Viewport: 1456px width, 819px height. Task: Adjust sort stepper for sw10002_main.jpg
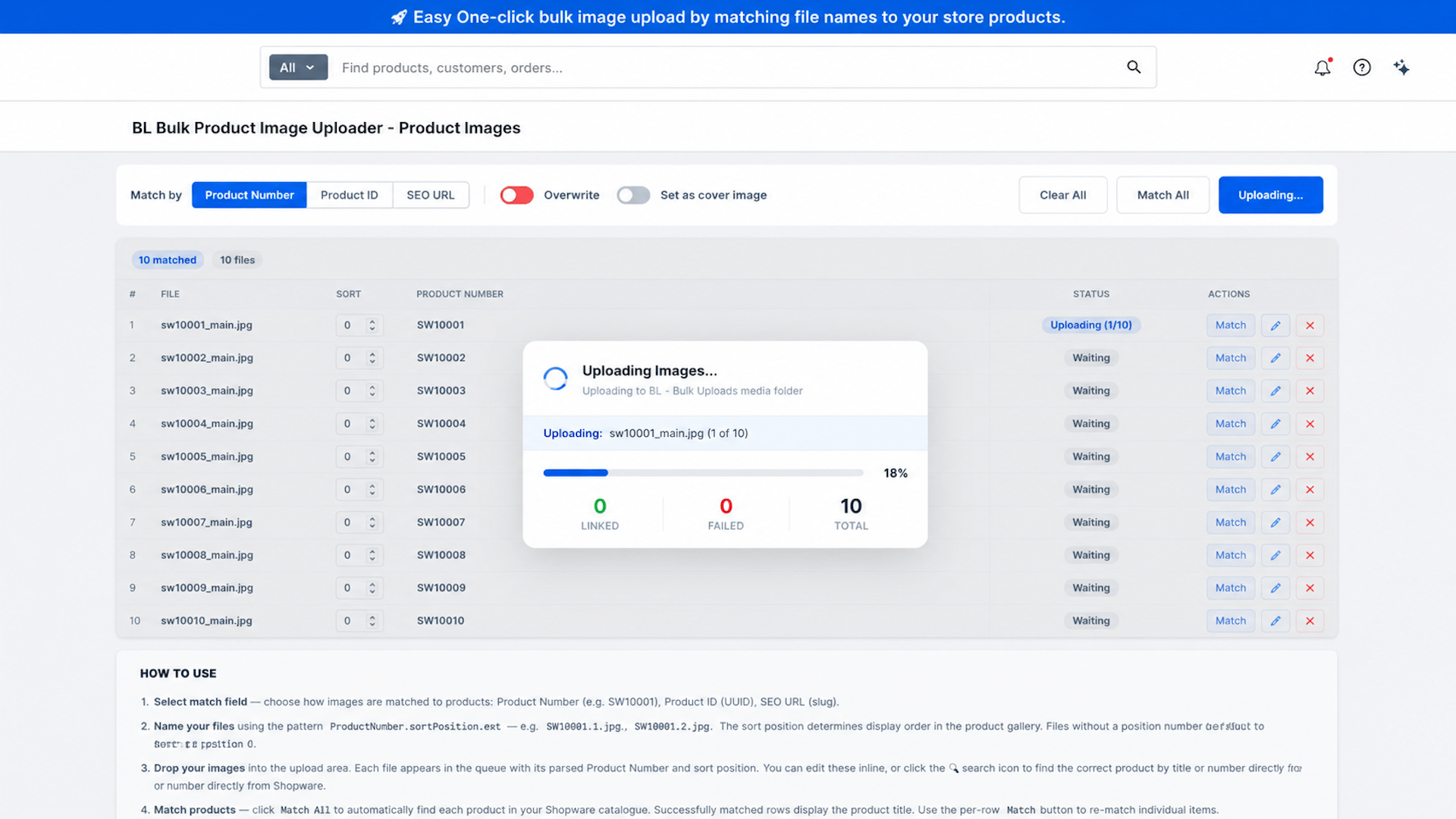coord(372,358)
